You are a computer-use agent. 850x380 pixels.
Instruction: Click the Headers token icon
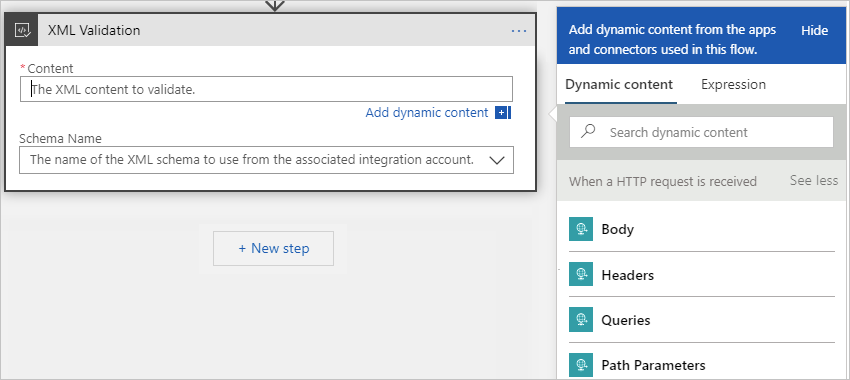click(x=581, y=274)
